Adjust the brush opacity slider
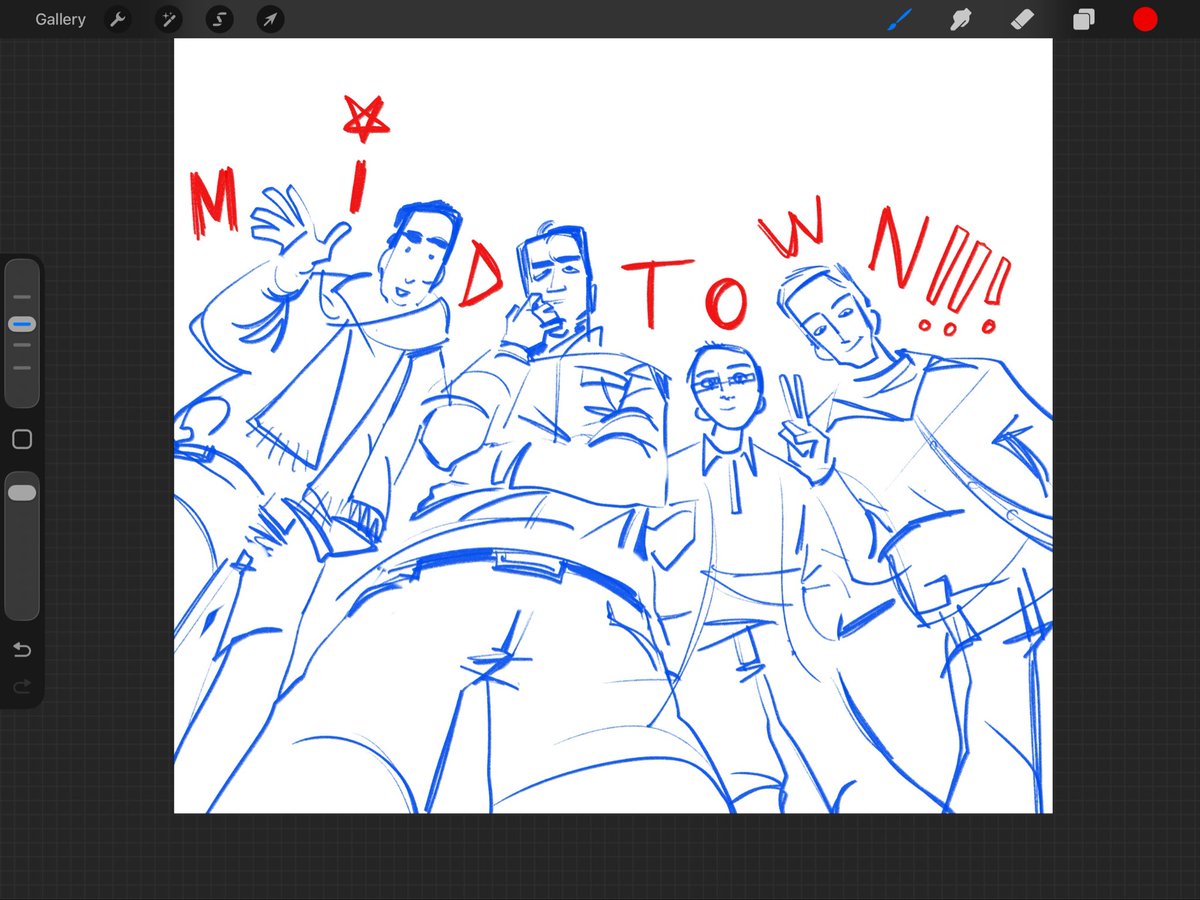 (x=22, y=546)
